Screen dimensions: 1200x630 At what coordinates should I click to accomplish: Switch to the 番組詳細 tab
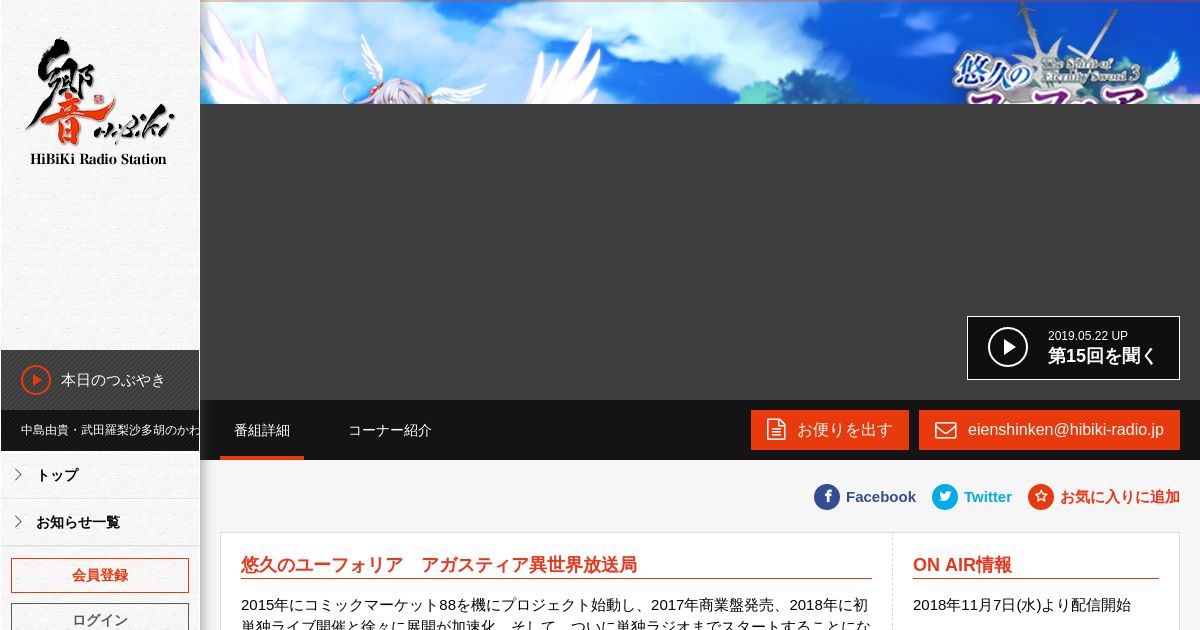[x=262, y=430]
